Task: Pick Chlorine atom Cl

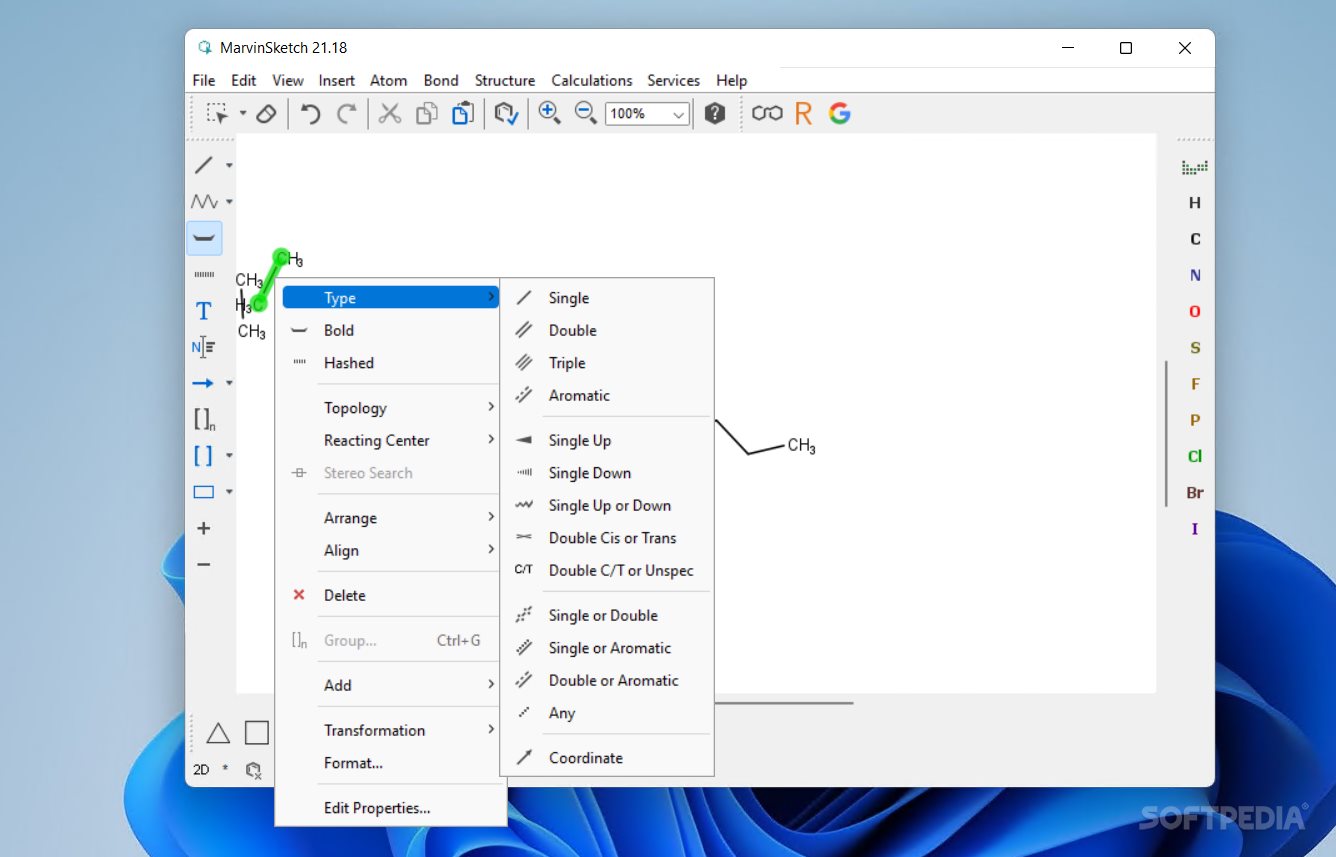Action: tap(1194, 456)
